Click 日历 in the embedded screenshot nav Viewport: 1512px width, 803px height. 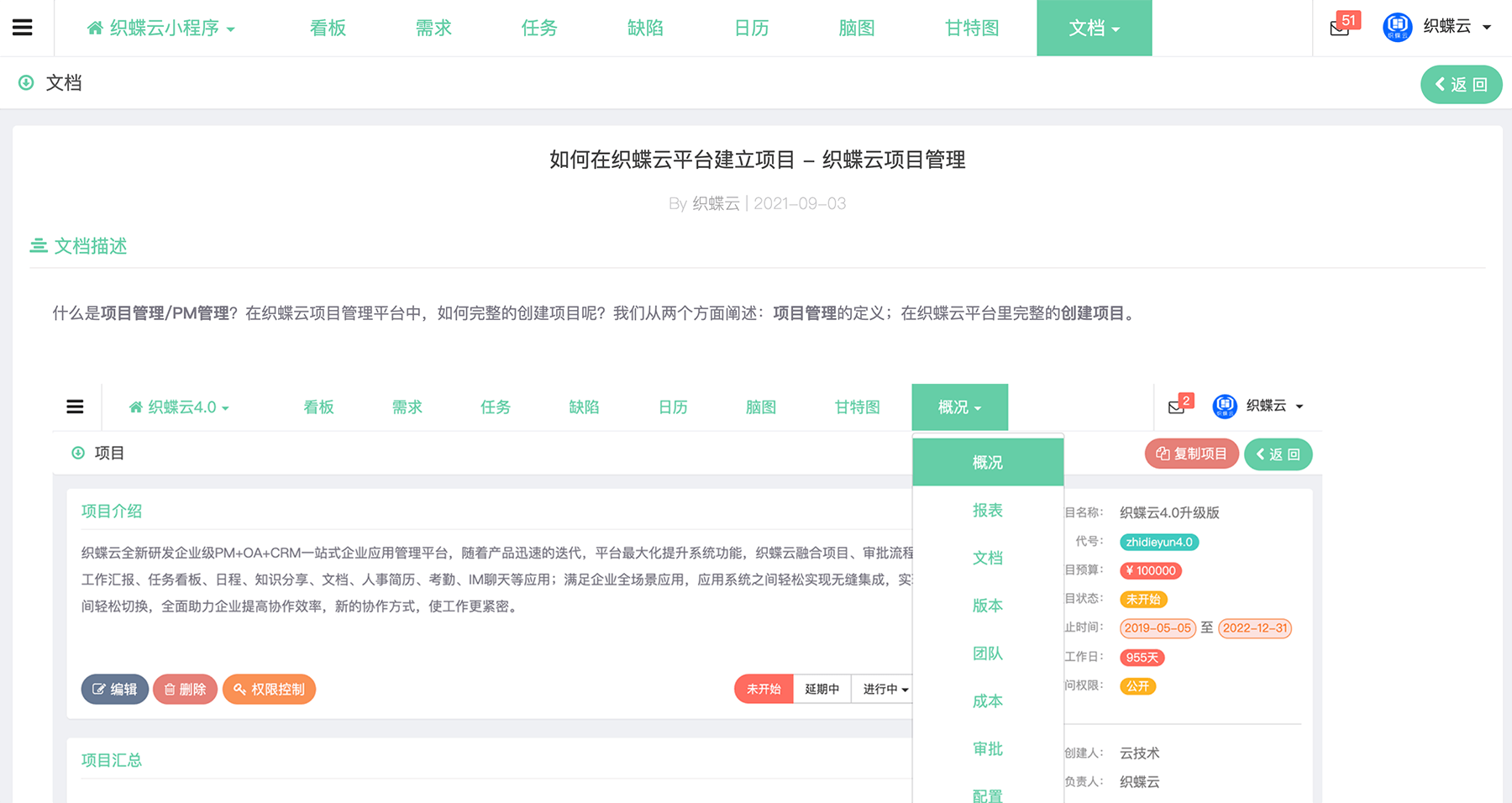(x=673, y=407)
